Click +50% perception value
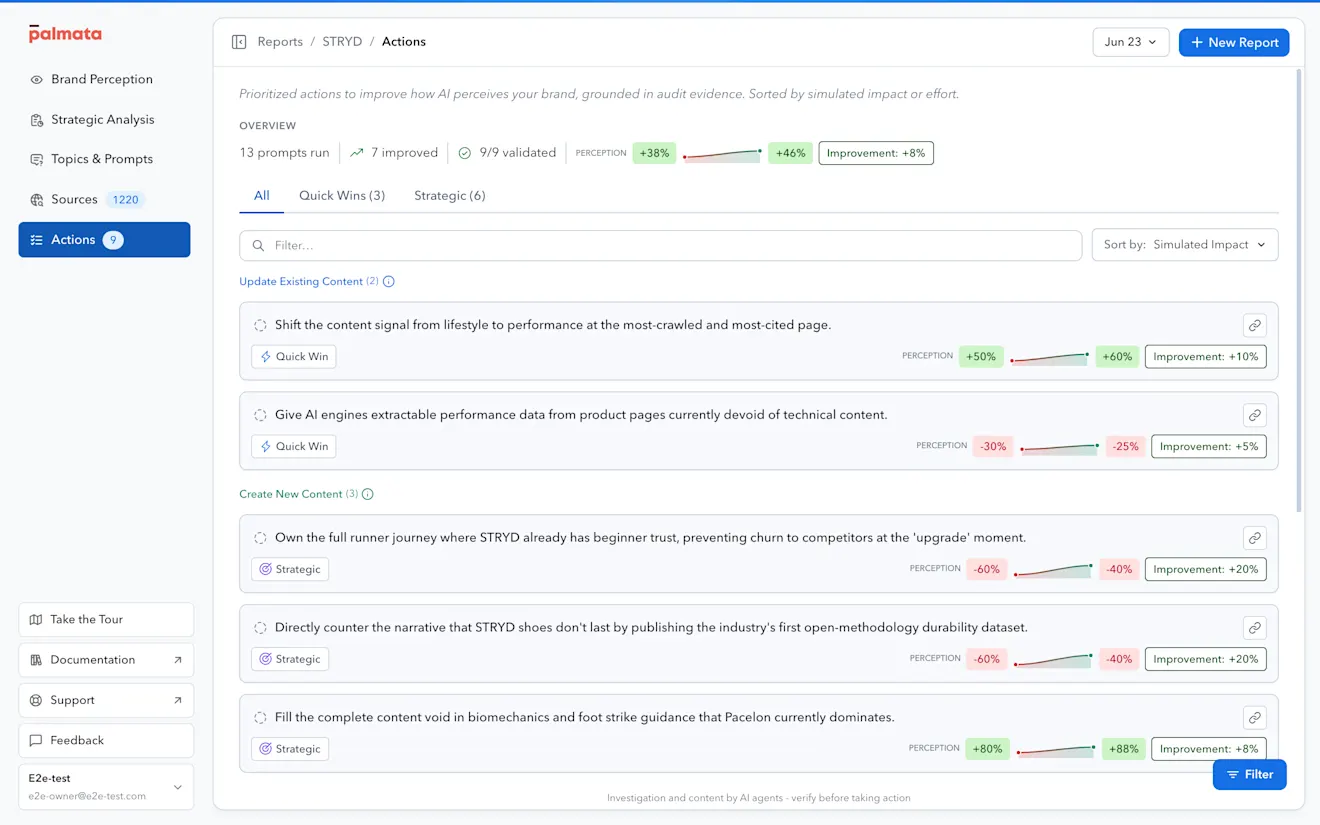1320x825 pixels. click(x=981, y=357)
